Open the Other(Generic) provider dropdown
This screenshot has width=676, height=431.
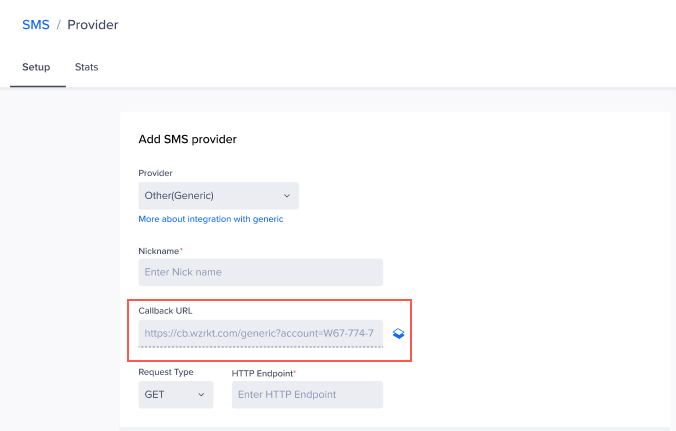tap(217, 195)
